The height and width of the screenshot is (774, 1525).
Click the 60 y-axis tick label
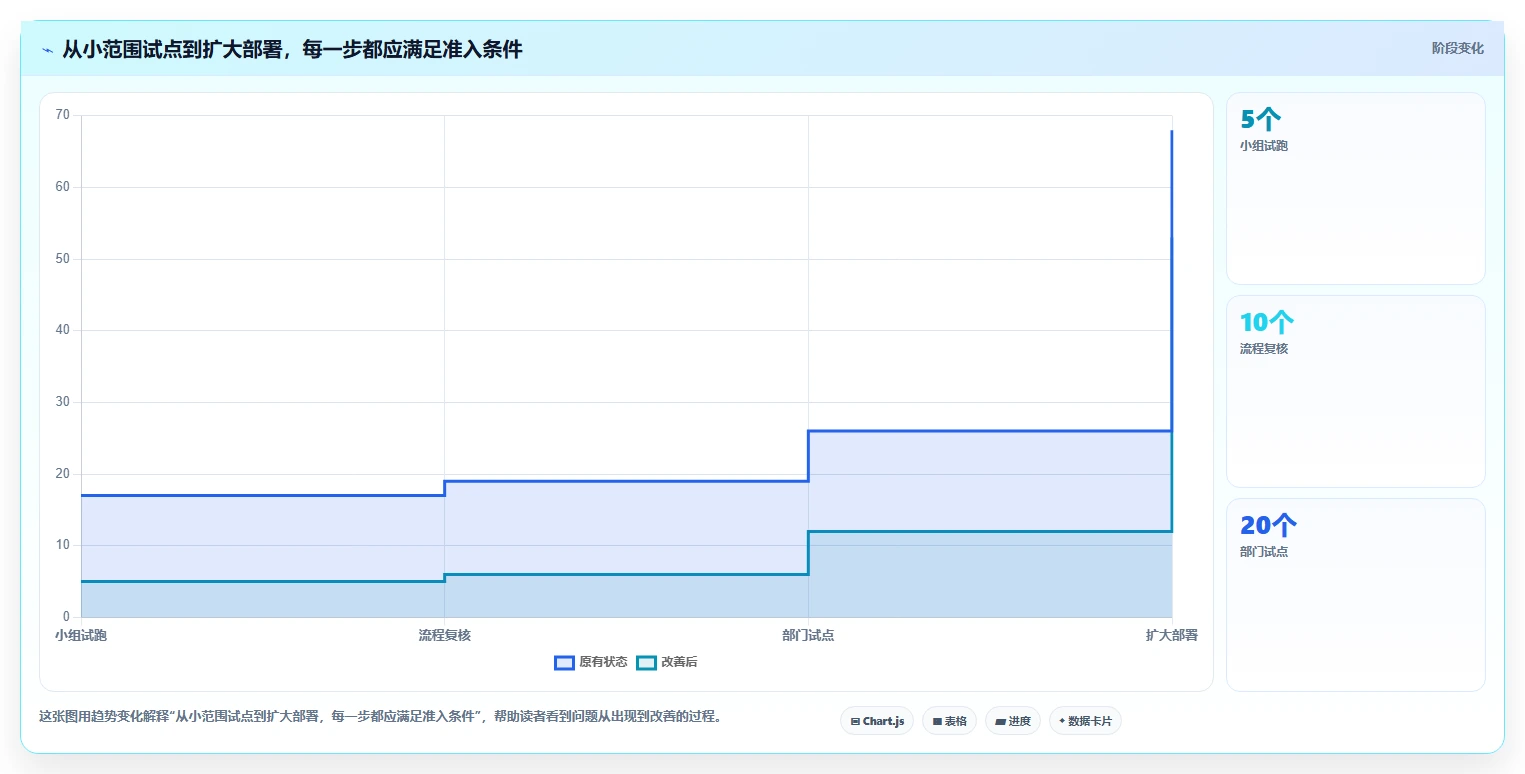[63, 187]
